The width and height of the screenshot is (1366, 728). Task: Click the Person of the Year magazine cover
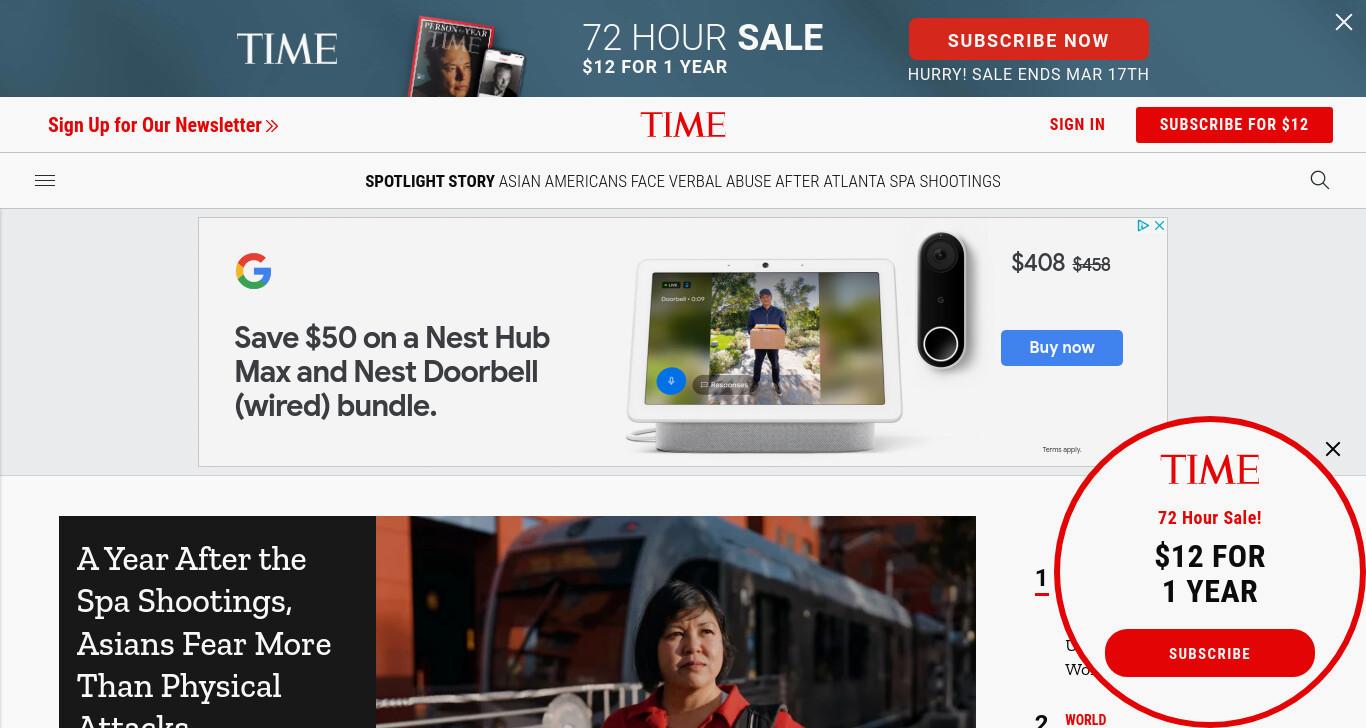point(456,58)
